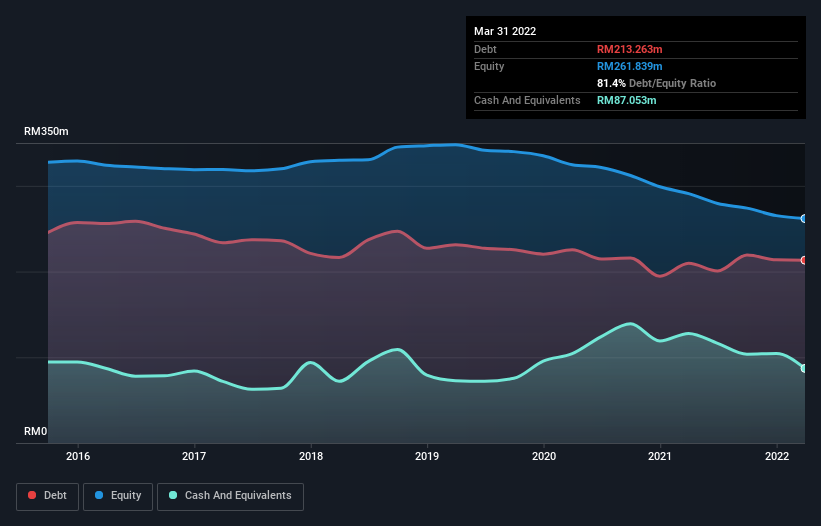Click the RM213.263m debt value
The image size is (821, 526).
point(629,49)
